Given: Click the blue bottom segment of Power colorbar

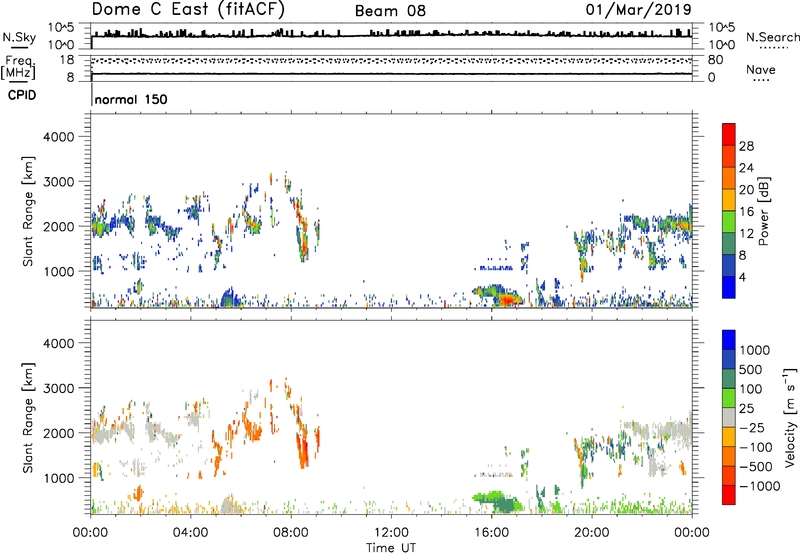Looking at the screenshot, I should 729,288.
